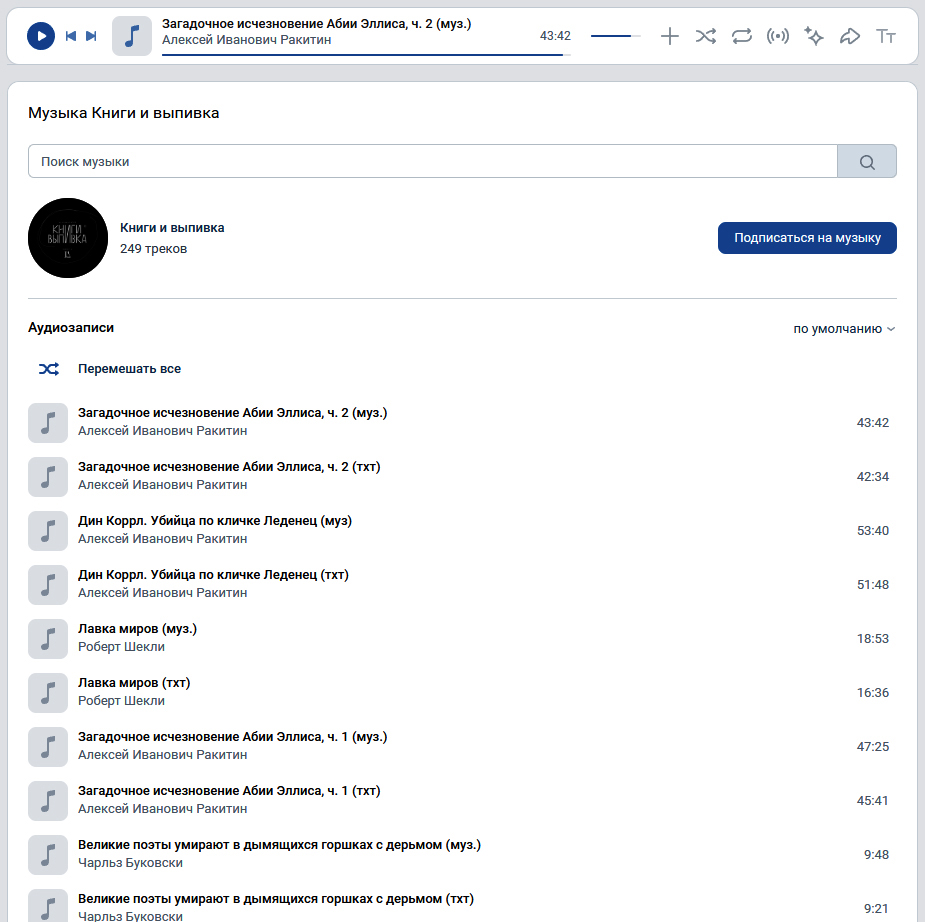Skip to the next track
This screenshot has height=922, width=925.
[x=91, y=36]
